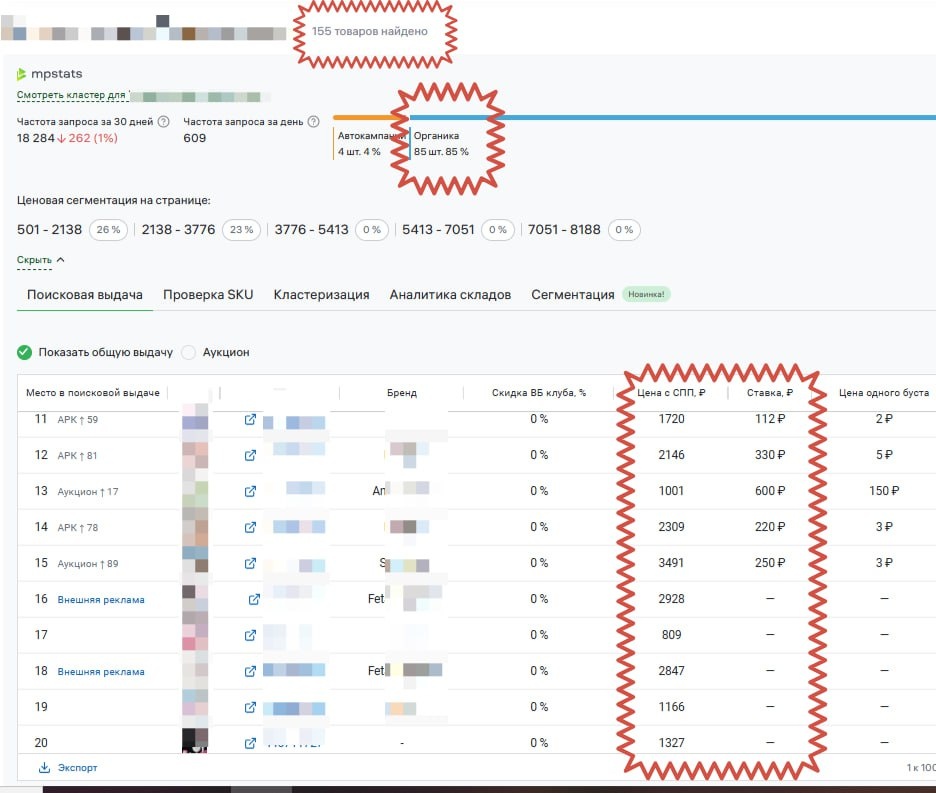Open the Сегментация tab
The height and width of the screenshot is (793, 936).
tap(572, 294)
